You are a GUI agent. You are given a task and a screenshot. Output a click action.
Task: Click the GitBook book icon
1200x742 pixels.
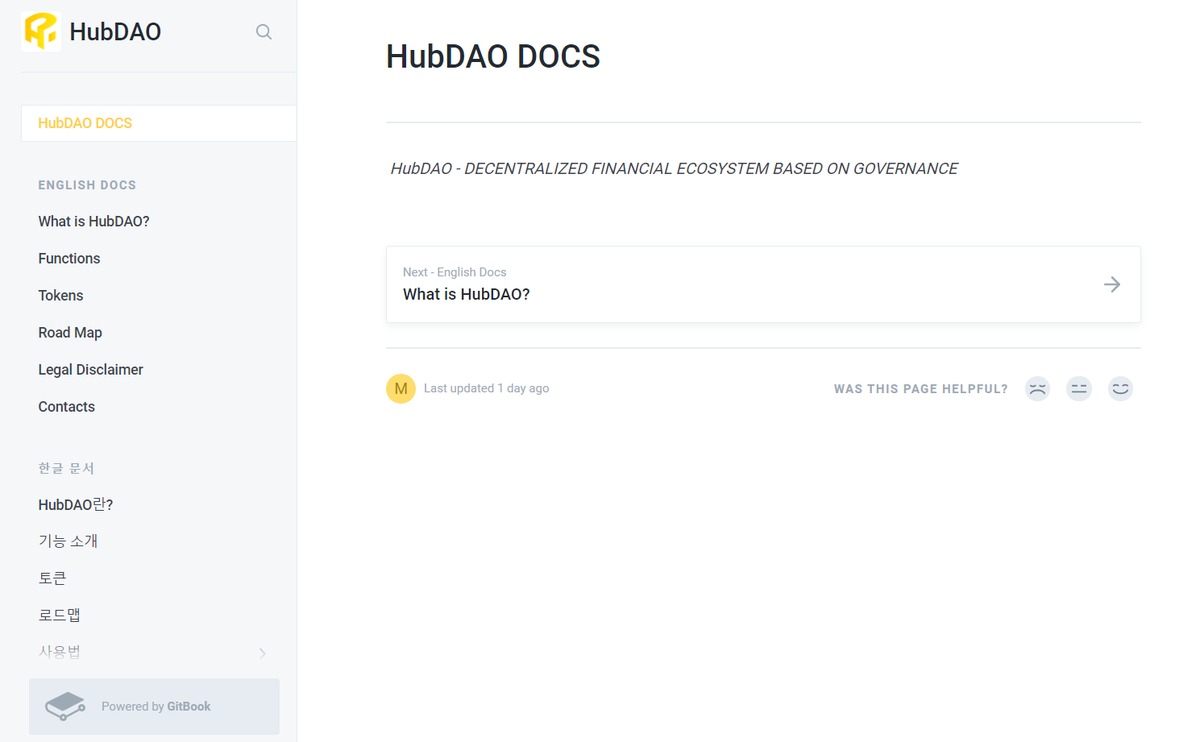[x=65, y=706]
